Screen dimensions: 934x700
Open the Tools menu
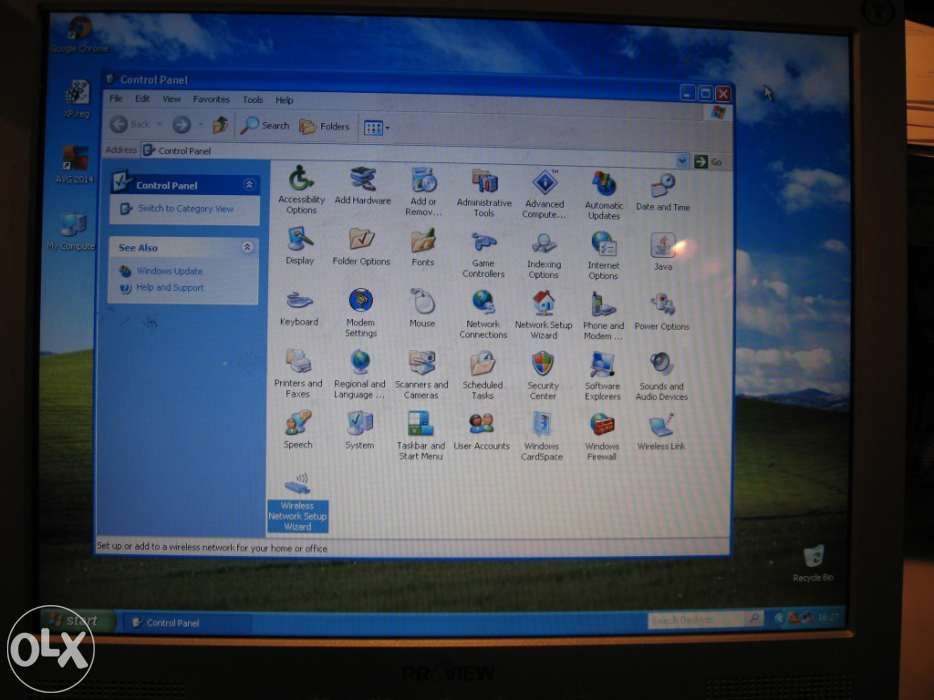click(x=253, y=100)
